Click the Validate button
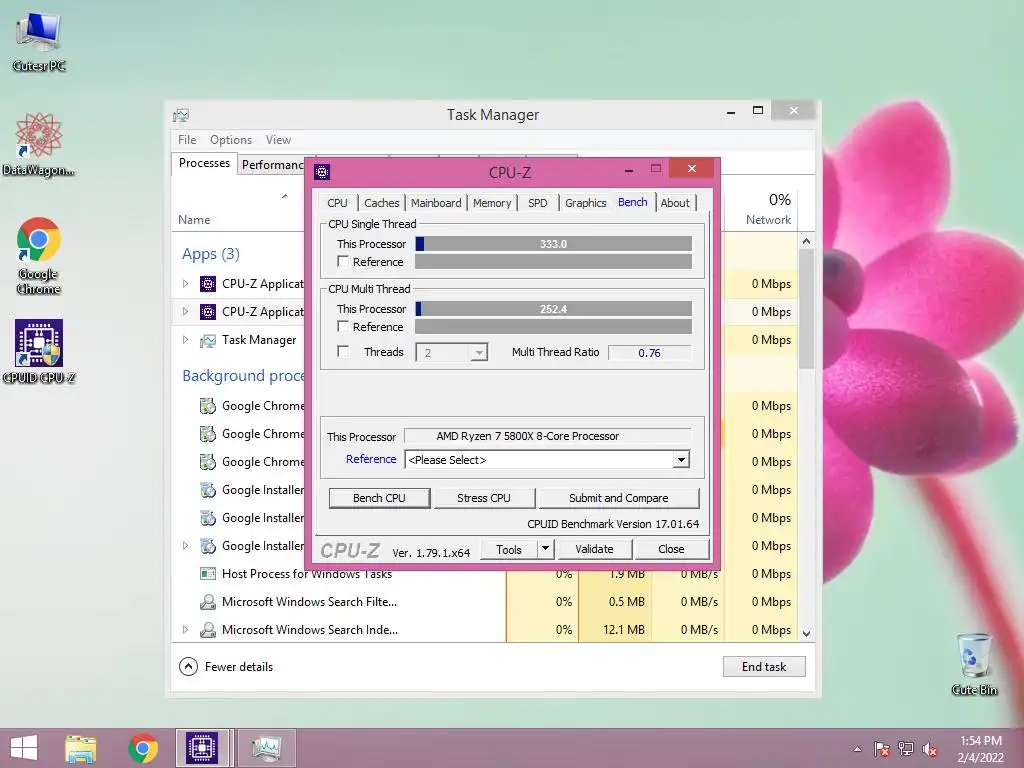 coord(594,549)
